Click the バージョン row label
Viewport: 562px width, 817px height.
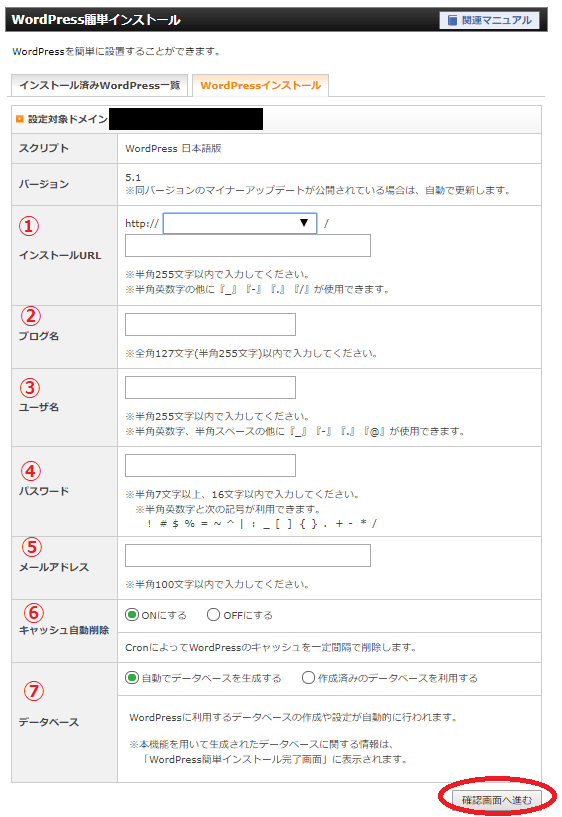point(44,184)
